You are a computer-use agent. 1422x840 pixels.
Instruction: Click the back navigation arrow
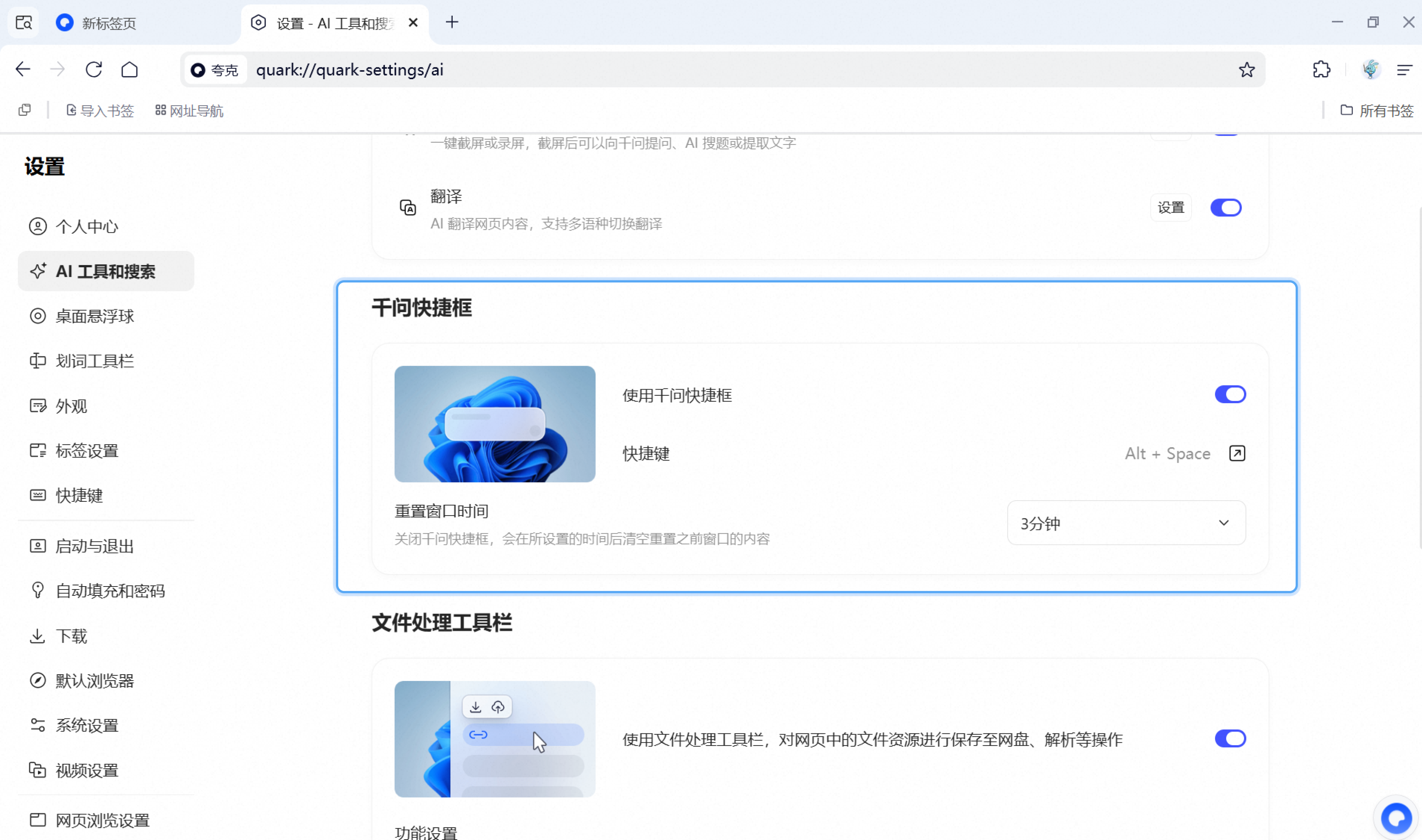coord(23,70)
